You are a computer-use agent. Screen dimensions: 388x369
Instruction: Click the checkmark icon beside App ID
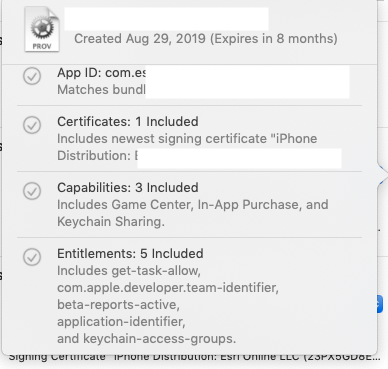point(32,76)
